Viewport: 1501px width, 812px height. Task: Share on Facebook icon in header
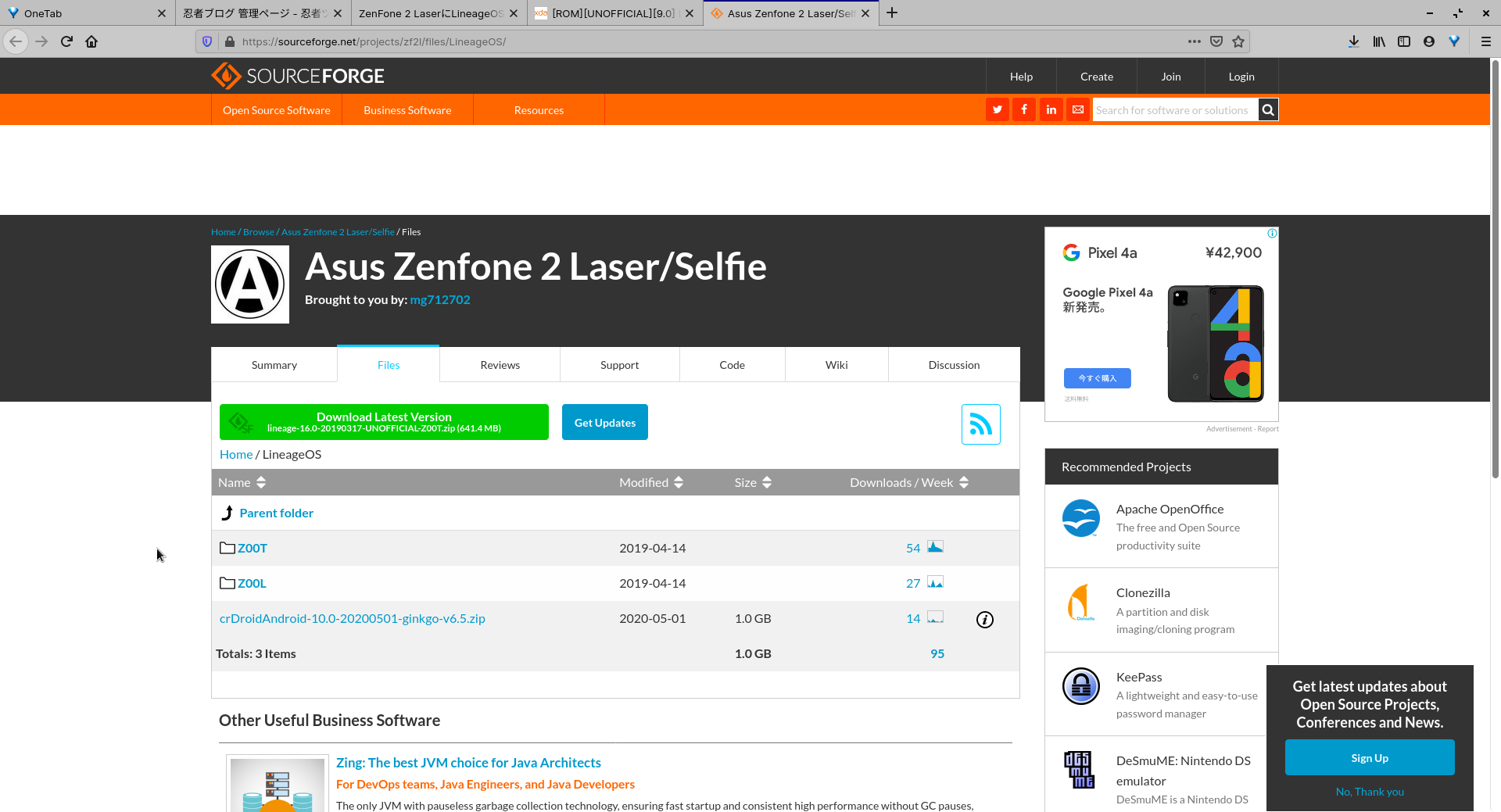(x=1024, y=110)
